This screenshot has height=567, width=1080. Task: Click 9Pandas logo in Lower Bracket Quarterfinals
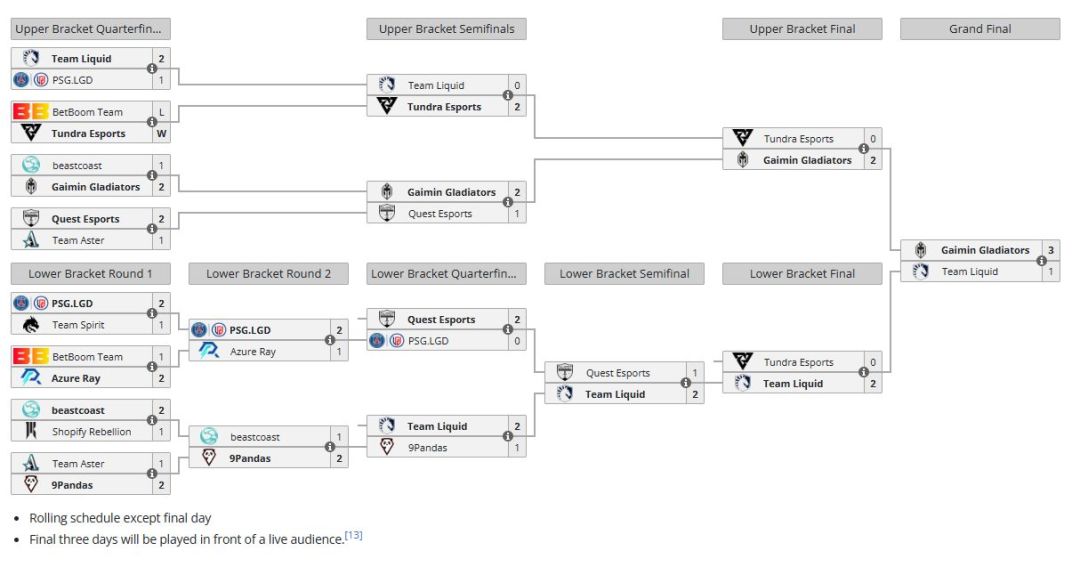(387, 448)
